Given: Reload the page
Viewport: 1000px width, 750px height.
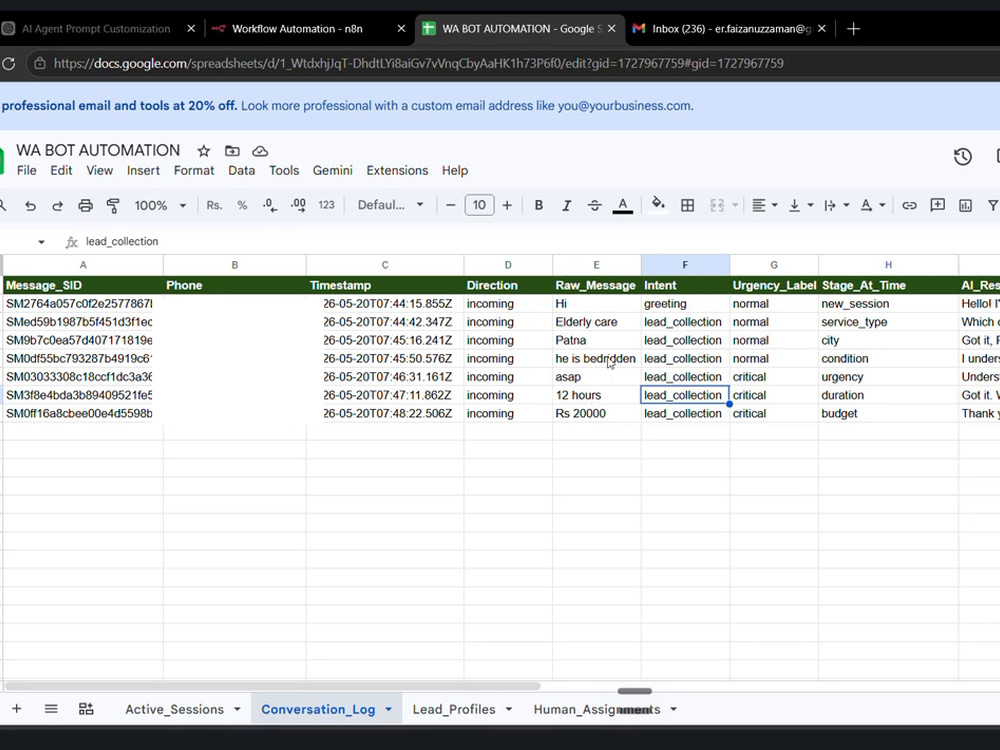Looking at the screenshot, I should point(8,63).
